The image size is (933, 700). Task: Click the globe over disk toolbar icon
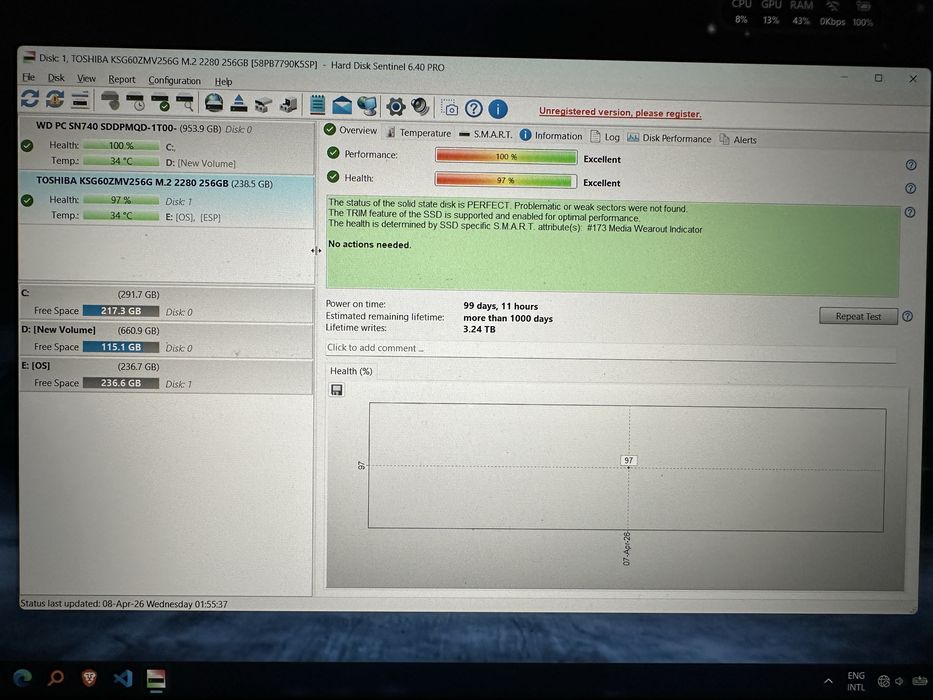[x=214, y=103]
